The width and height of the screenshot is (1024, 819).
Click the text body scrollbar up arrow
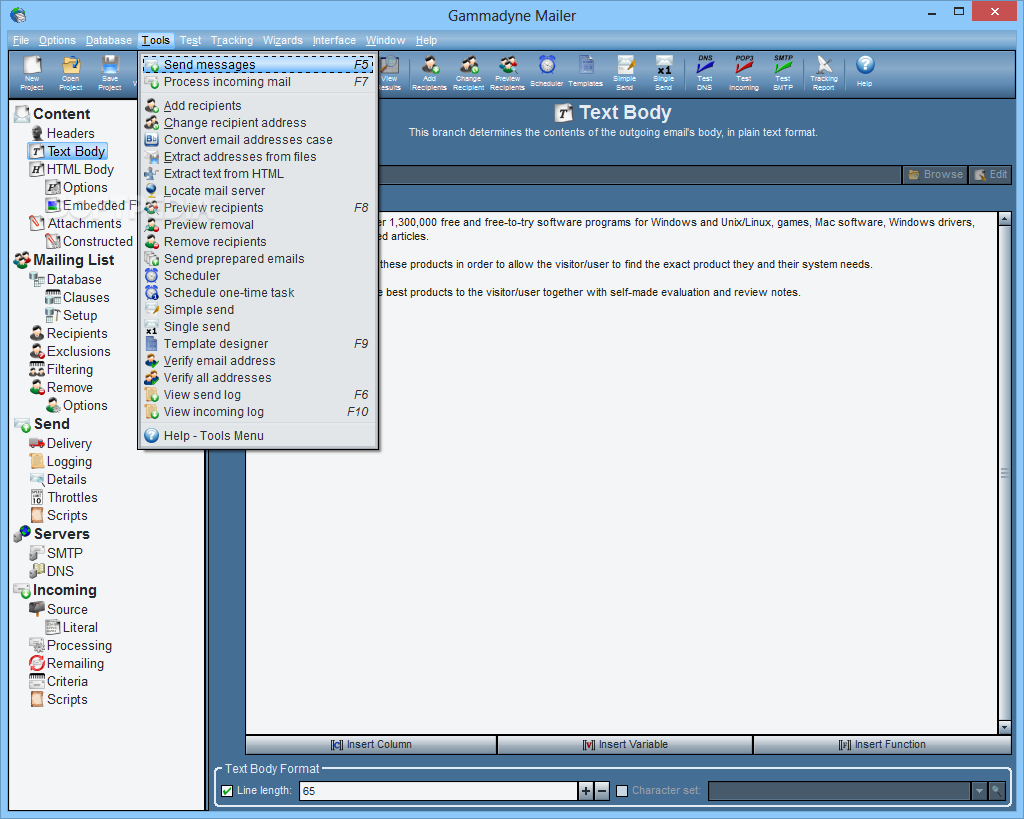[1005, 219]
